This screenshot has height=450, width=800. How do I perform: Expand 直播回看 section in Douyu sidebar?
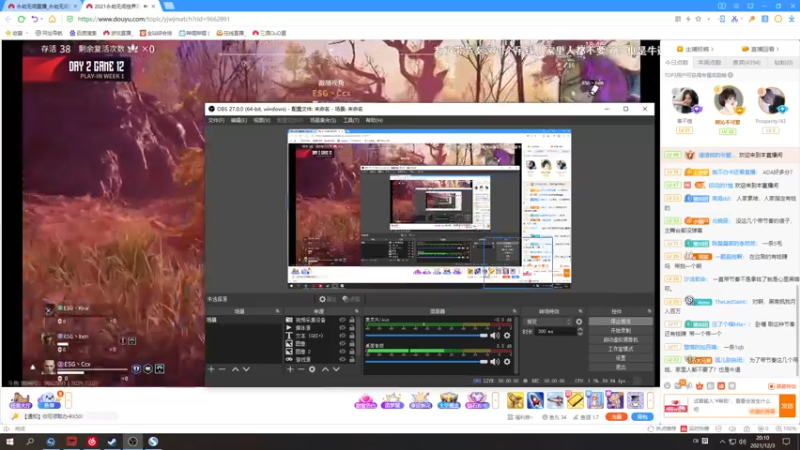point(760,49)
